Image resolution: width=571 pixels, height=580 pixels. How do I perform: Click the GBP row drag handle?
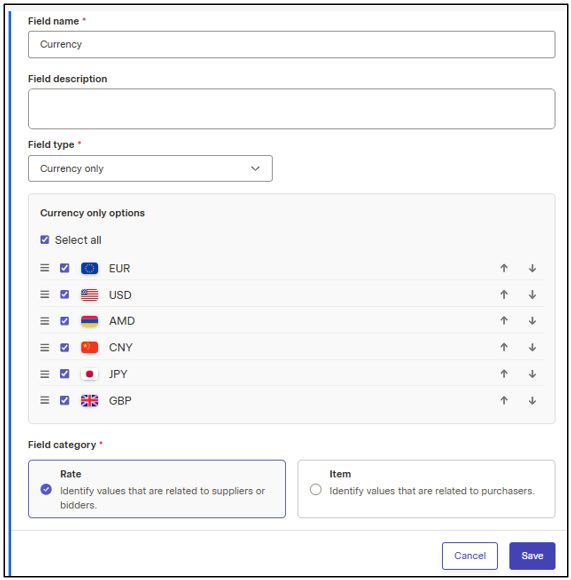pyautogui.click(x=45, y=400)
